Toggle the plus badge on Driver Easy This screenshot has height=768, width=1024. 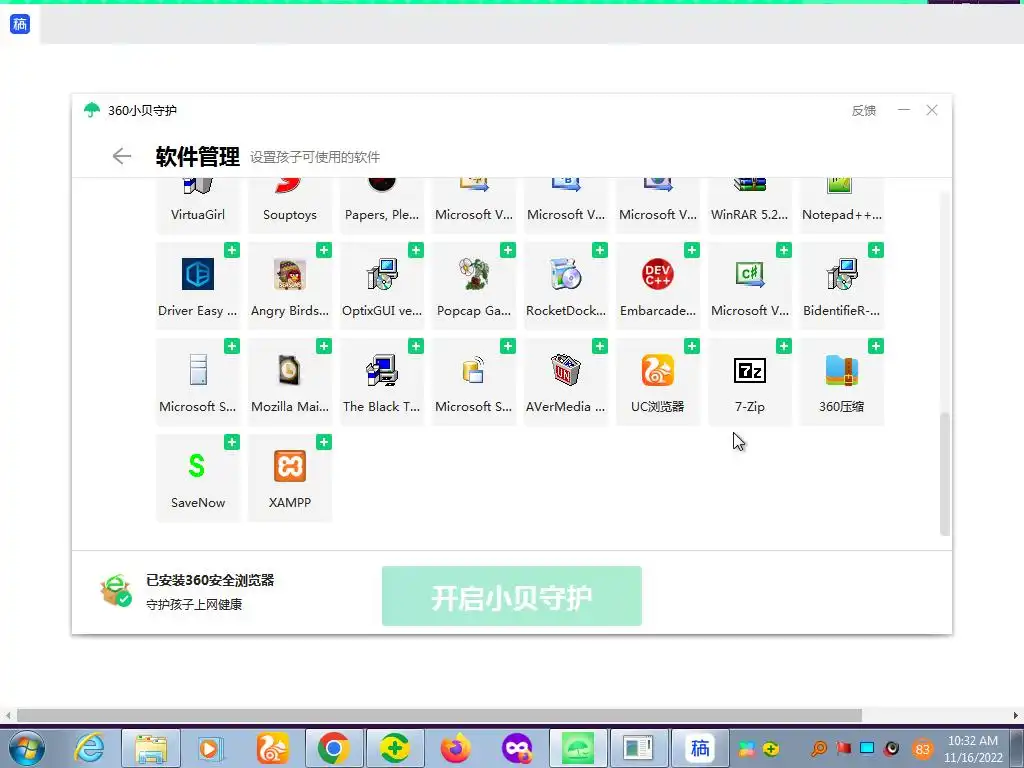tap(232, 250)
